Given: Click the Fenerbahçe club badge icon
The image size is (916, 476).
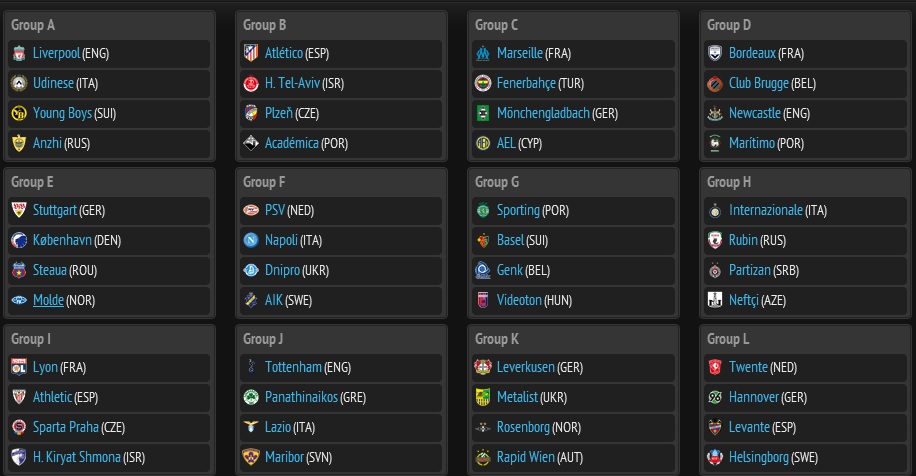Looking at the screenshot, I should pos(483,84).
